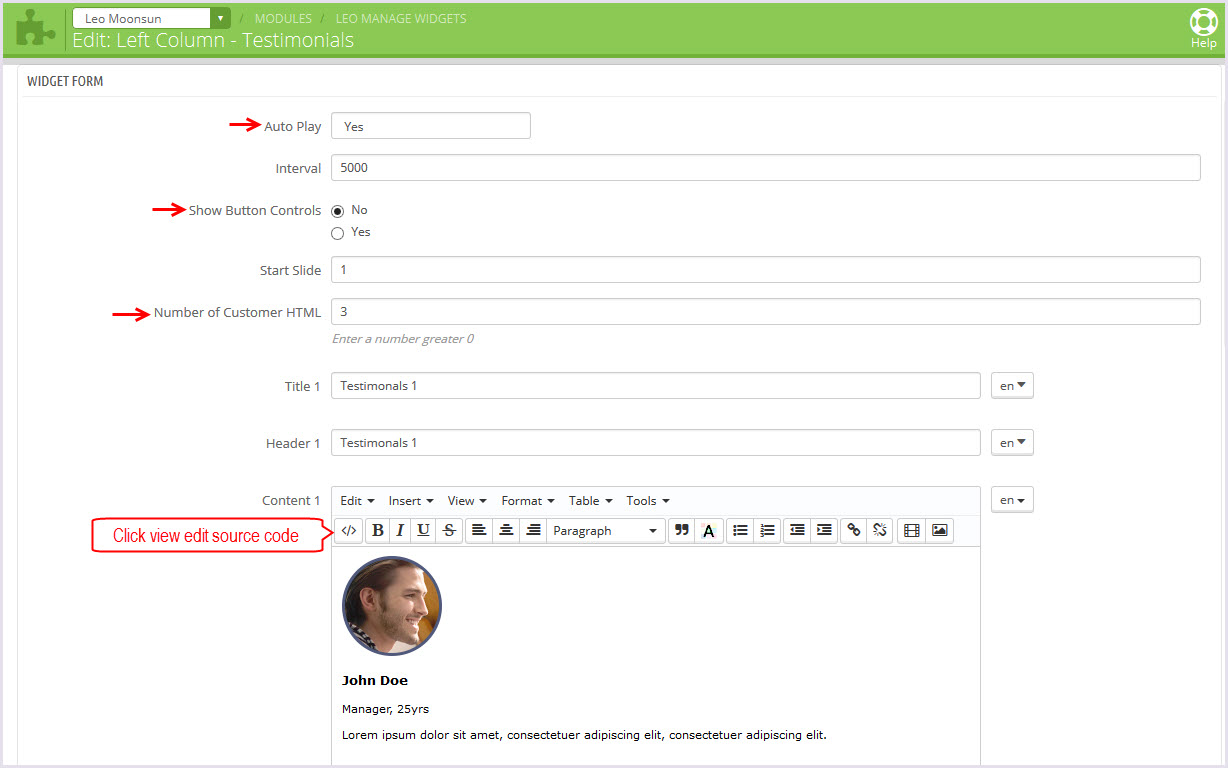
Task: Decrease indent of the paragraph
Action: tap(797, 531)
